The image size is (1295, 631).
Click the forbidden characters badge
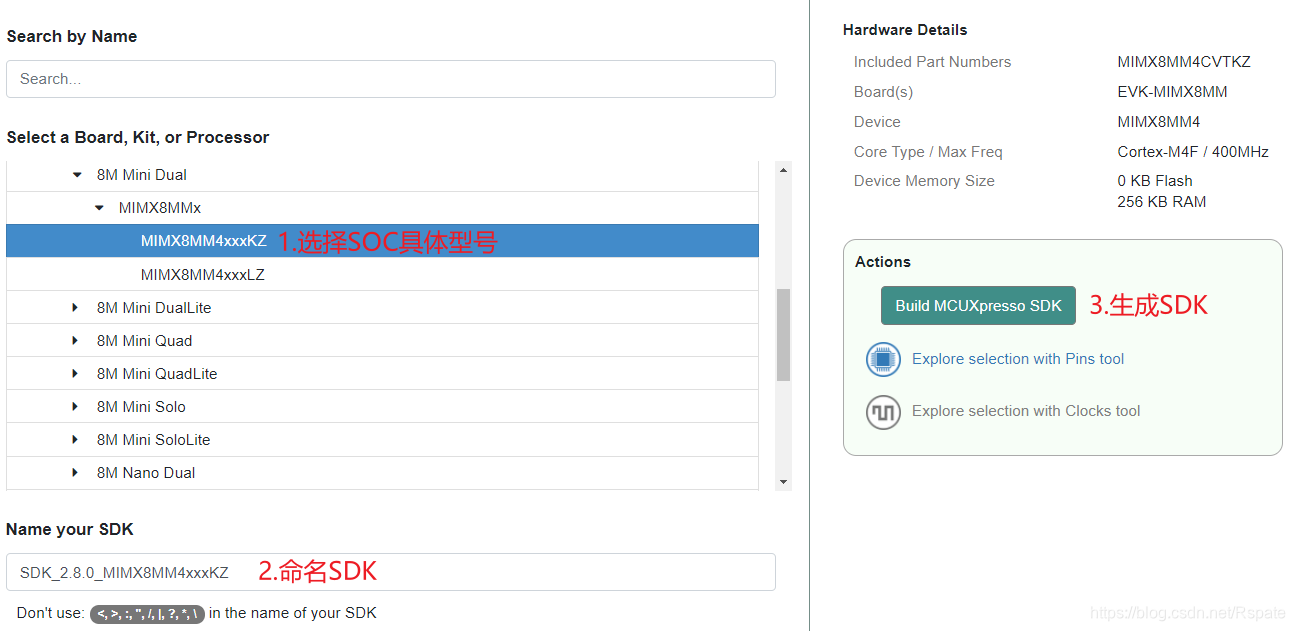[147, 614]
